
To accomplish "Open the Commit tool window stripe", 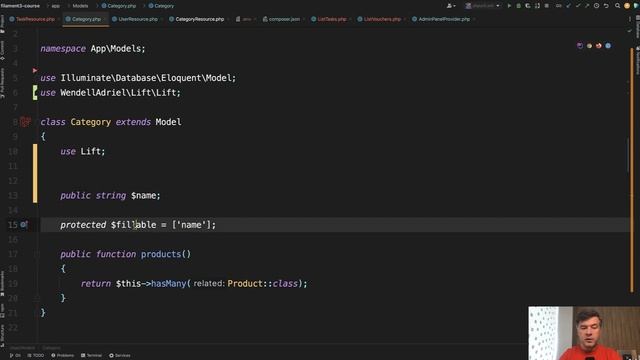I will point(2,51).
